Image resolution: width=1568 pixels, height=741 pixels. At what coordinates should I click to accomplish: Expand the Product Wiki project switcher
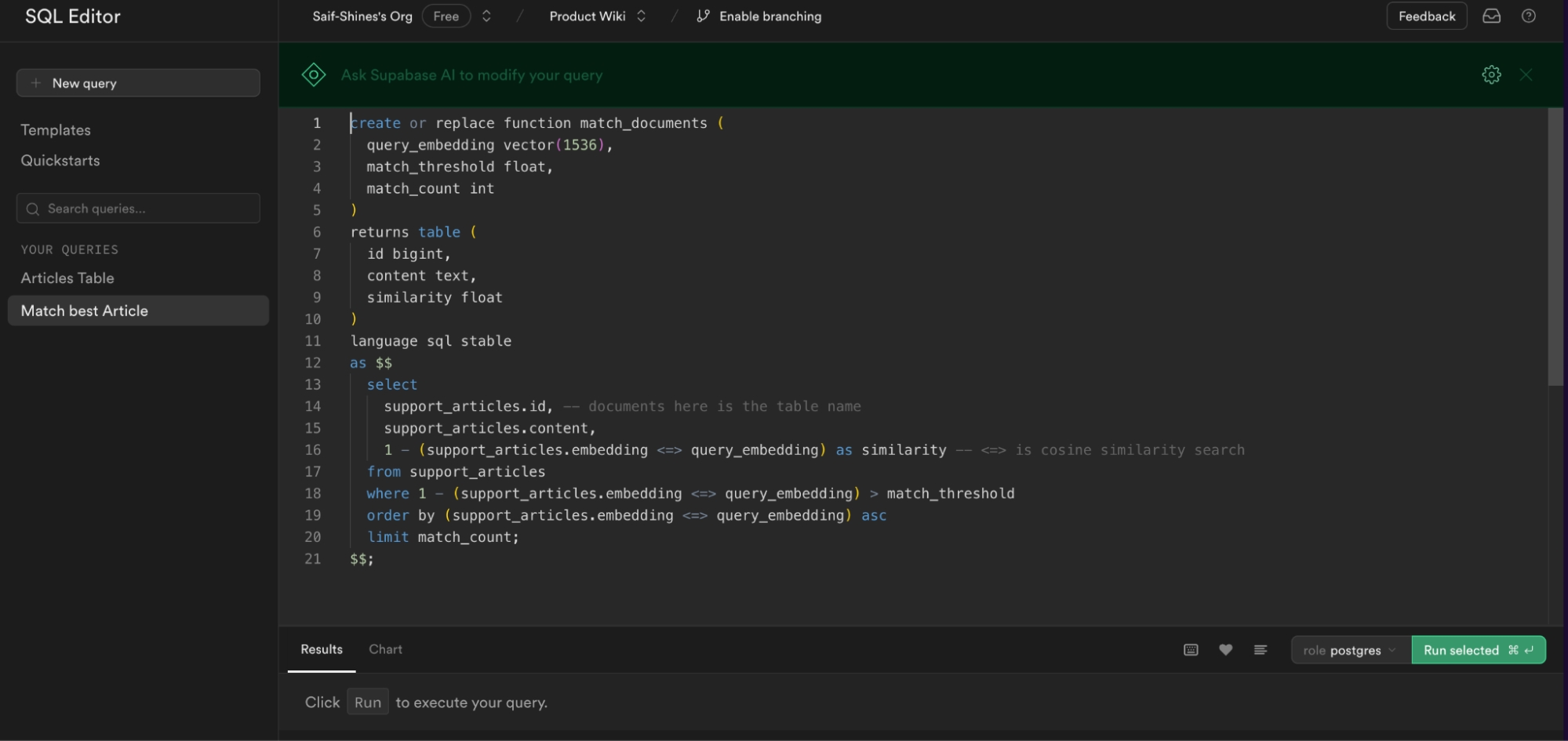641,16
